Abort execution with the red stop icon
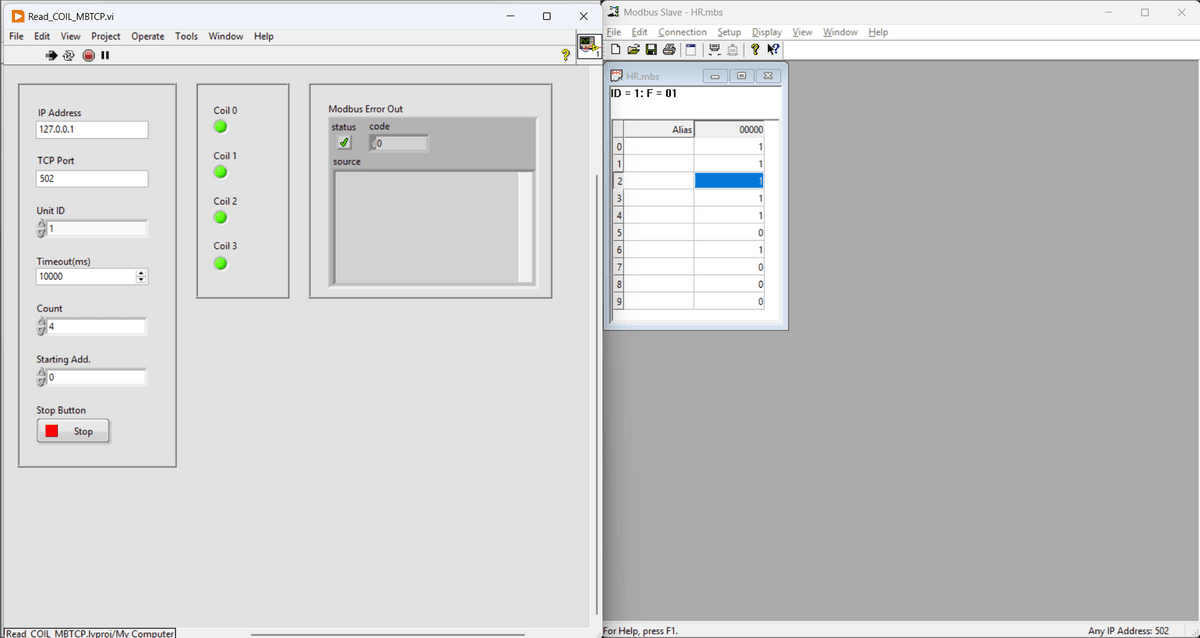 coord(88,55)
